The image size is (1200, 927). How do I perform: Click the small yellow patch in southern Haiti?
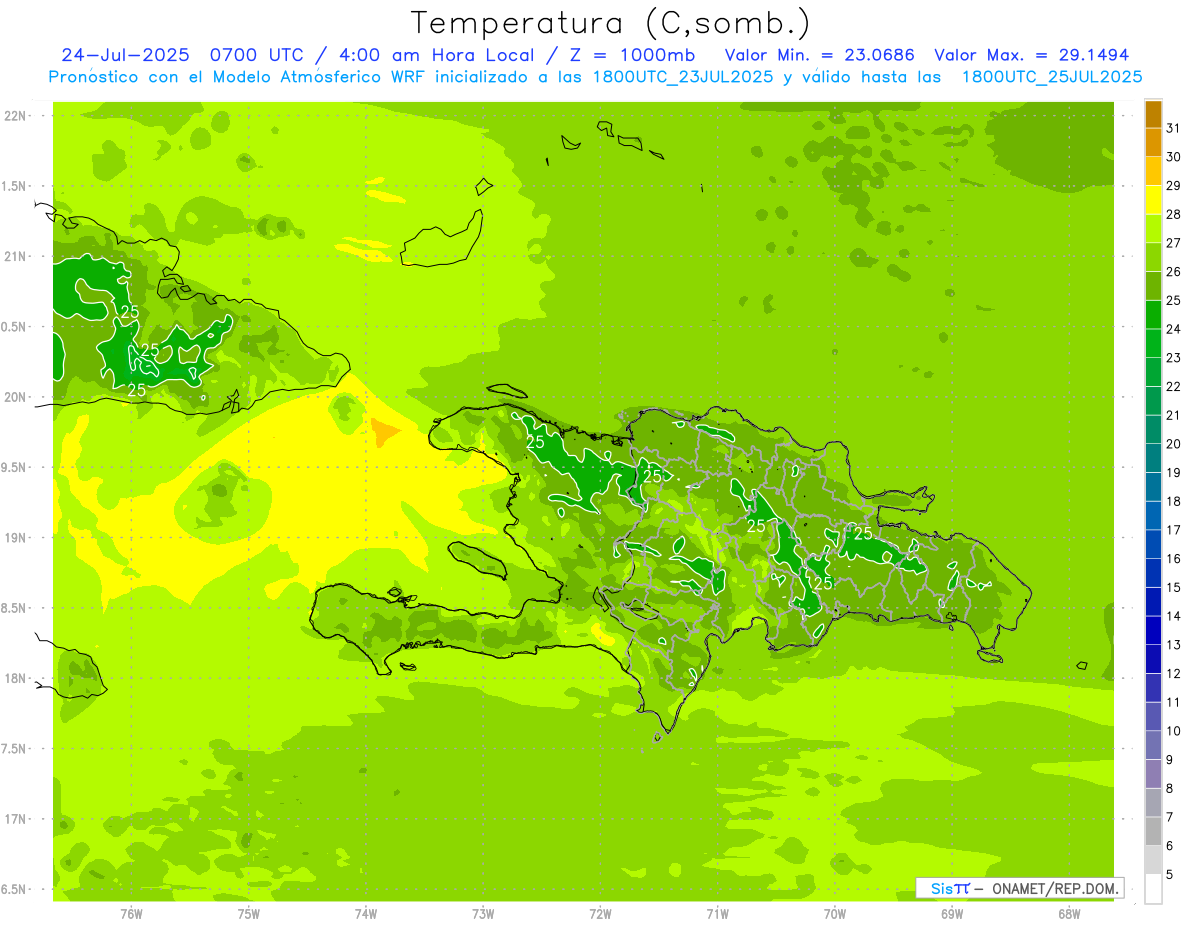[x=603, y=633]
